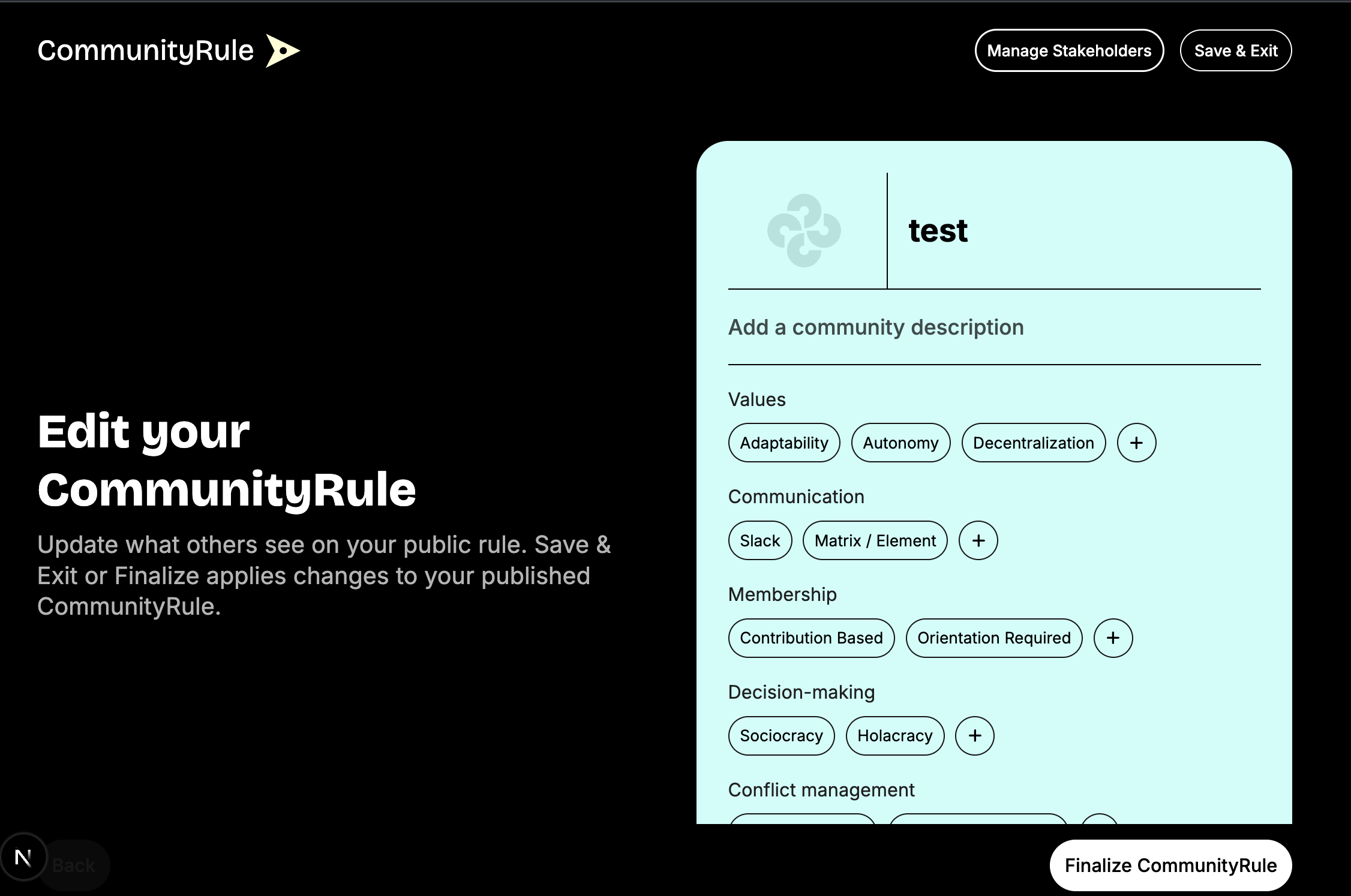Open the Next.js dev tools N icon
This screenshot has height=896, width=1351.
pos(23,857)
